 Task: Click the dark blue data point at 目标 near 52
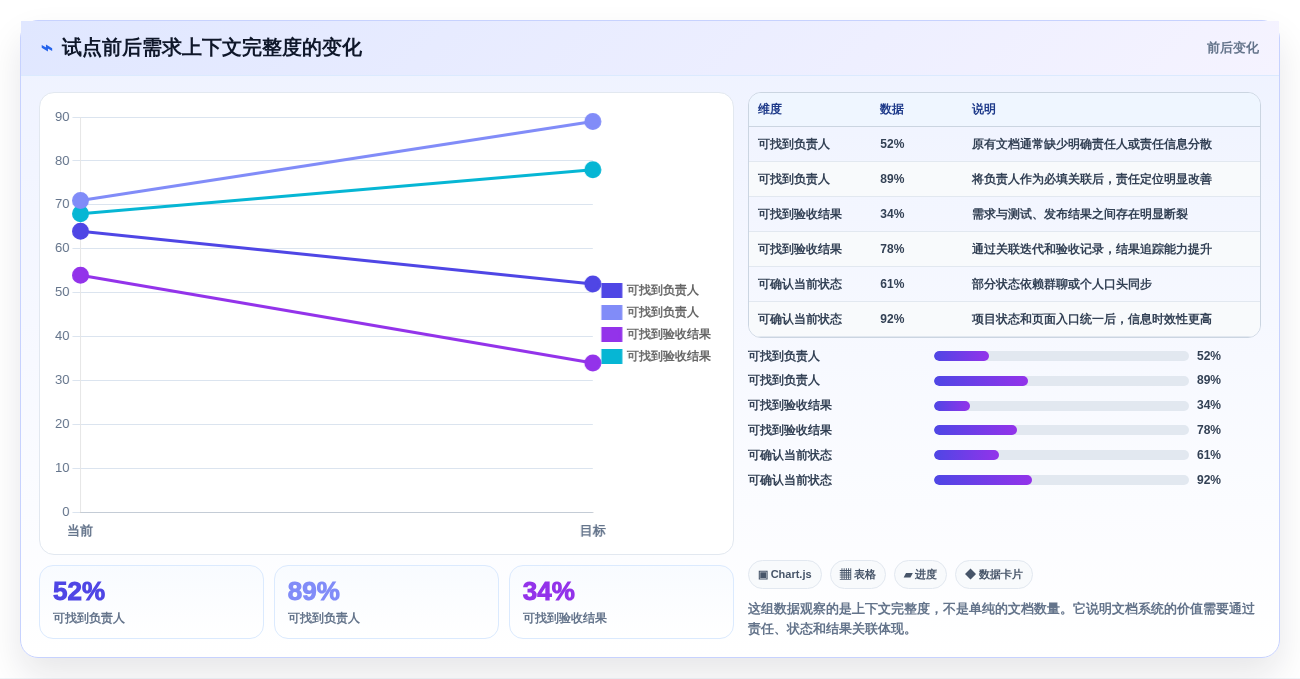coord(593,284)
